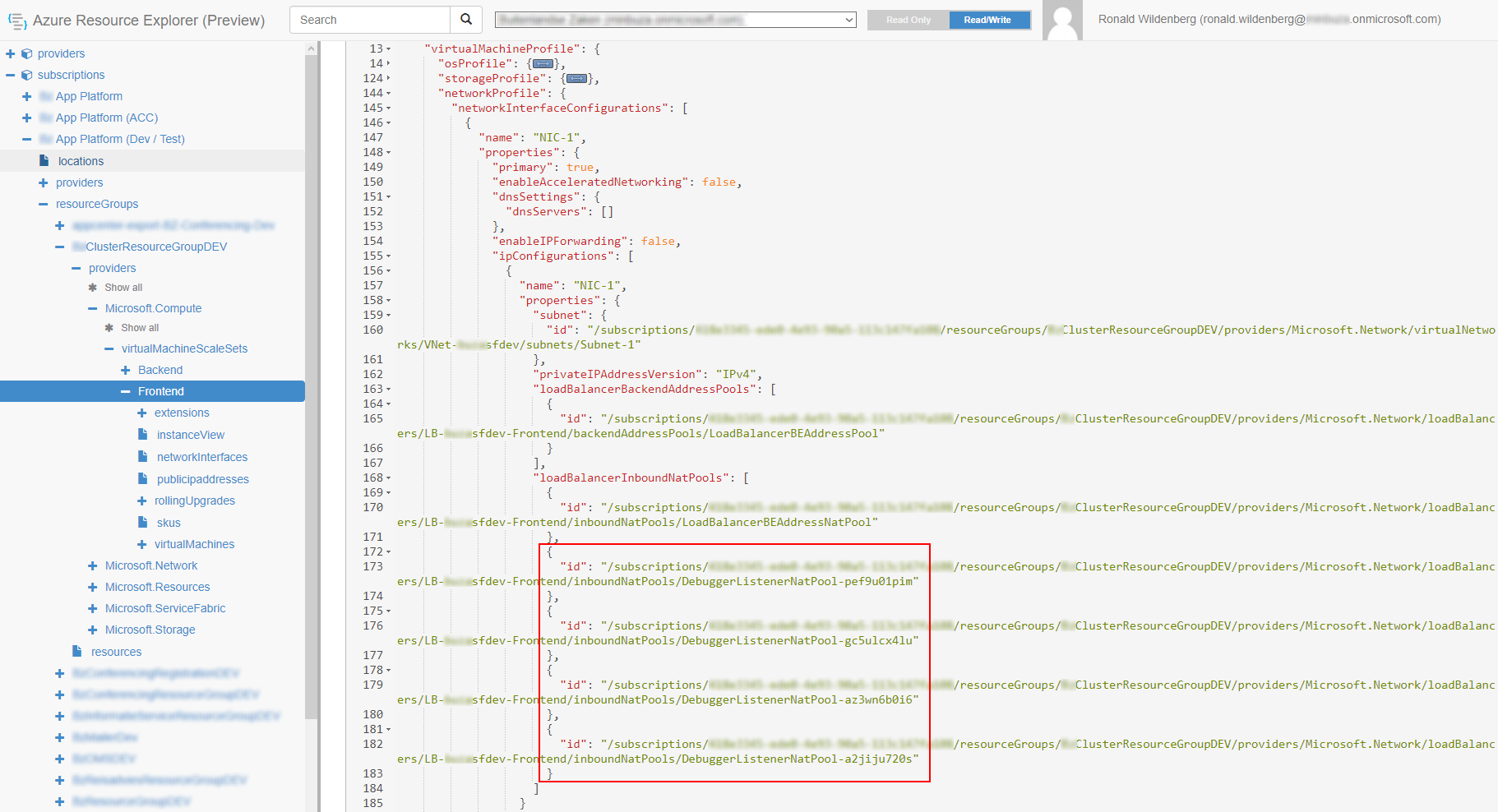This screenshot has height=812, width=1498.
Task: Click the instanceView document icon
Action: [x=143, y=434]
